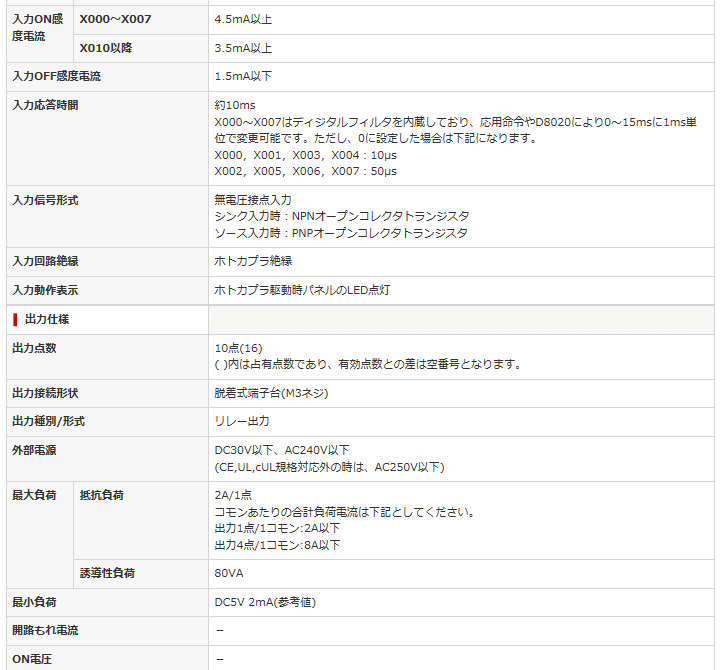The height and width of the screenshot is (670, 720).
Task: Click the '3.5mA以上' value
Action: click(x=243, y=48)
